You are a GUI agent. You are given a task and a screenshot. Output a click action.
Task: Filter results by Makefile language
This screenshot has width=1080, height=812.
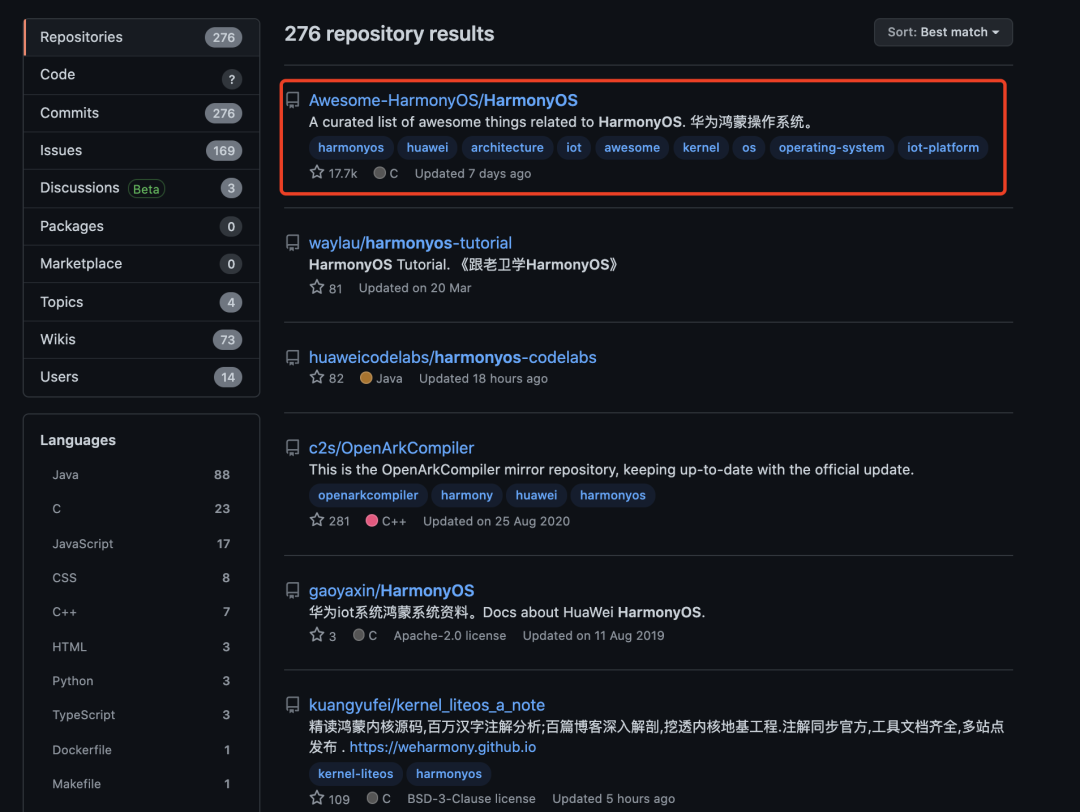coord(141,784)
